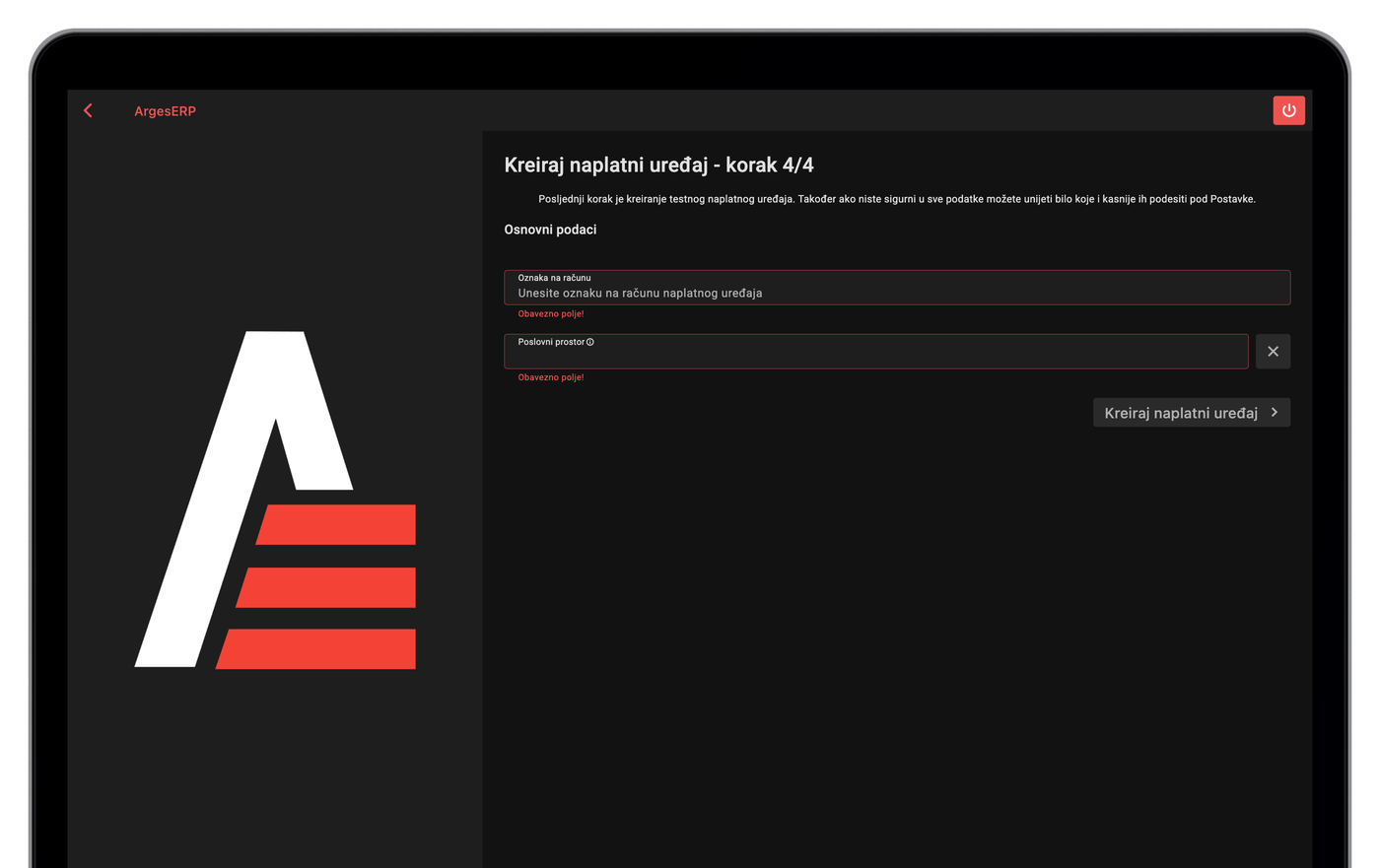Click the Posljednji korak description text
The image size is (1380, 868).
click(897, 199)
